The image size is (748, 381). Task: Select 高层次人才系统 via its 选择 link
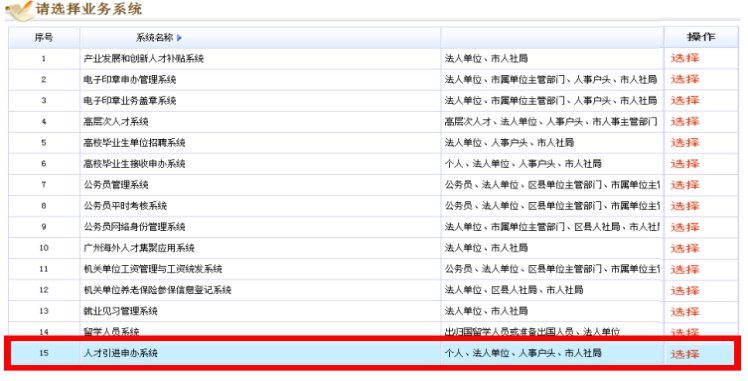pyautogui.click(x=685, y=121)
